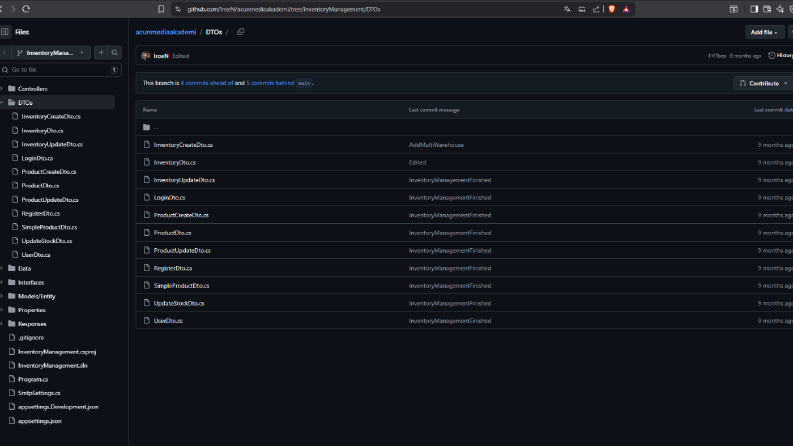The height and width of the screenshot is (446, 793).
Task: Bookmark this page using the bookmark icon
Action: click(161, 9)
